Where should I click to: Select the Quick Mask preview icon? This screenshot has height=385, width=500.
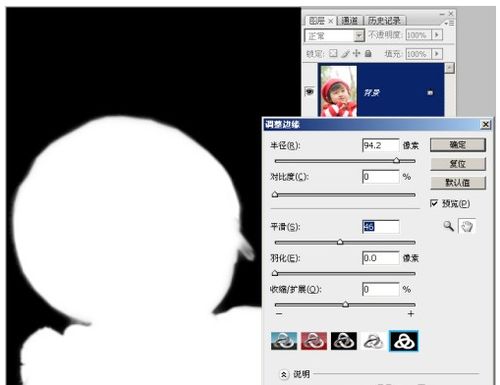point(314,341)
